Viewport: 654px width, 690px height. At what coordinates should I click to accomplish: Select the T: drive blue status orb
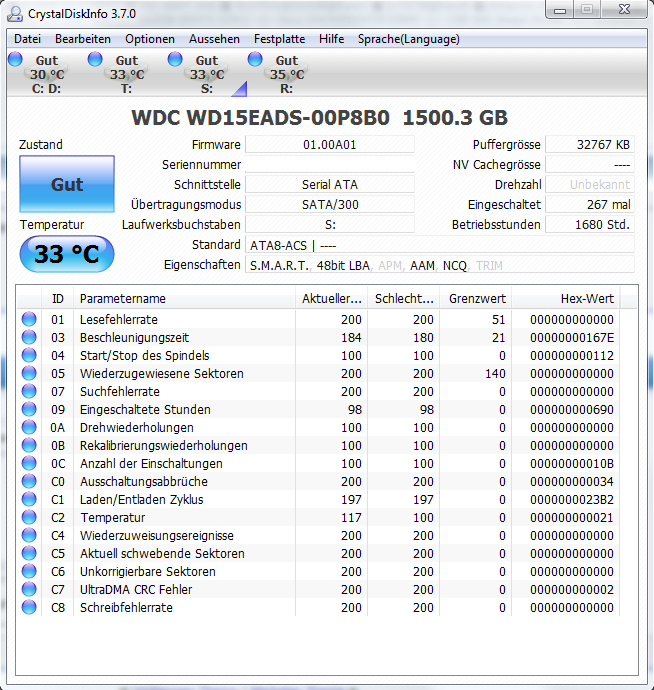pyautogui.click(x=95, y=59)
